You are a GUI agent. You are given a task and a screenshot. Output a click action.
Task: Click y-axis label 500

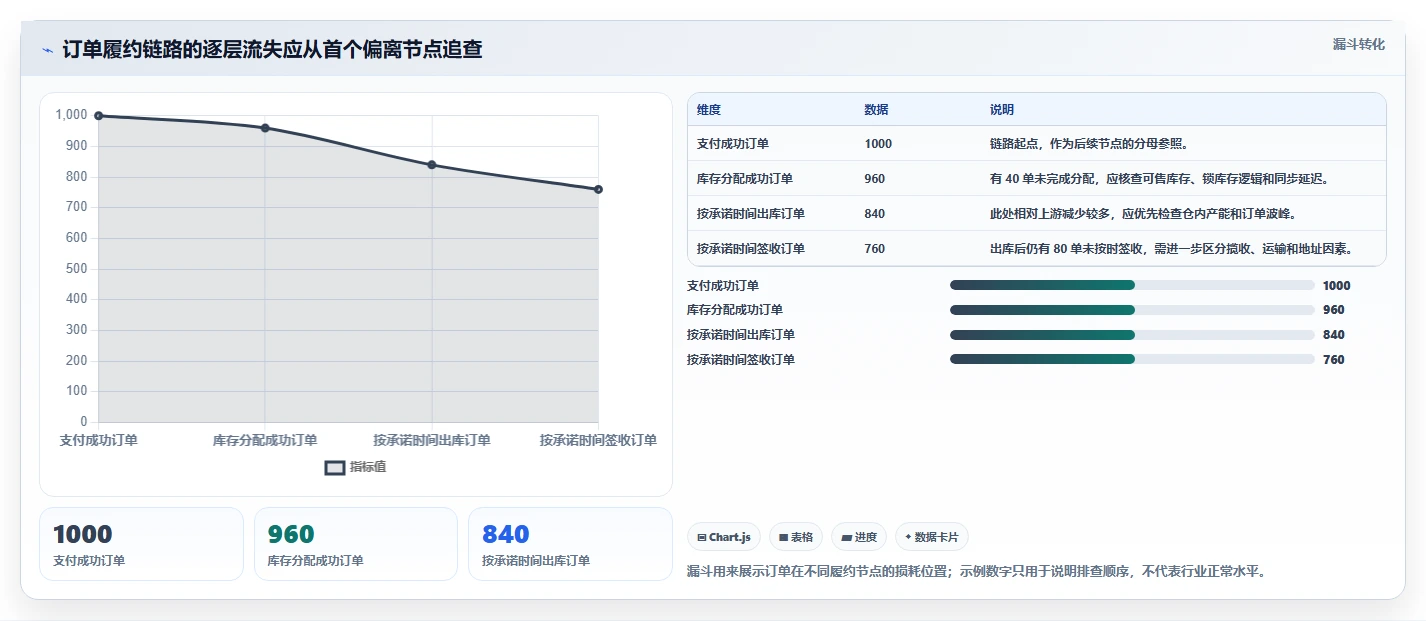click(77, 269)
